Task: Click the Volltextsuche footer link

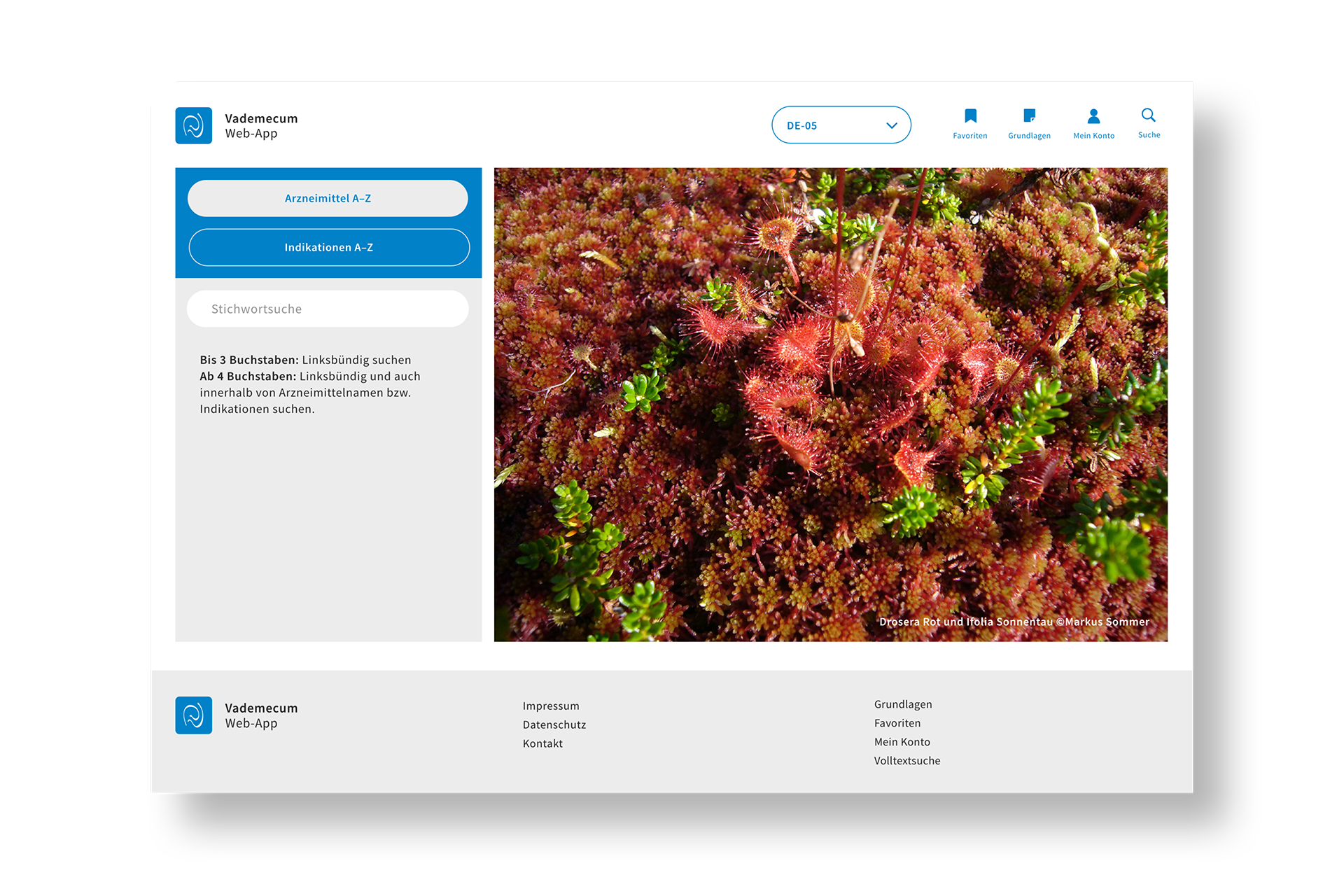Action: (x=907, y=762)
